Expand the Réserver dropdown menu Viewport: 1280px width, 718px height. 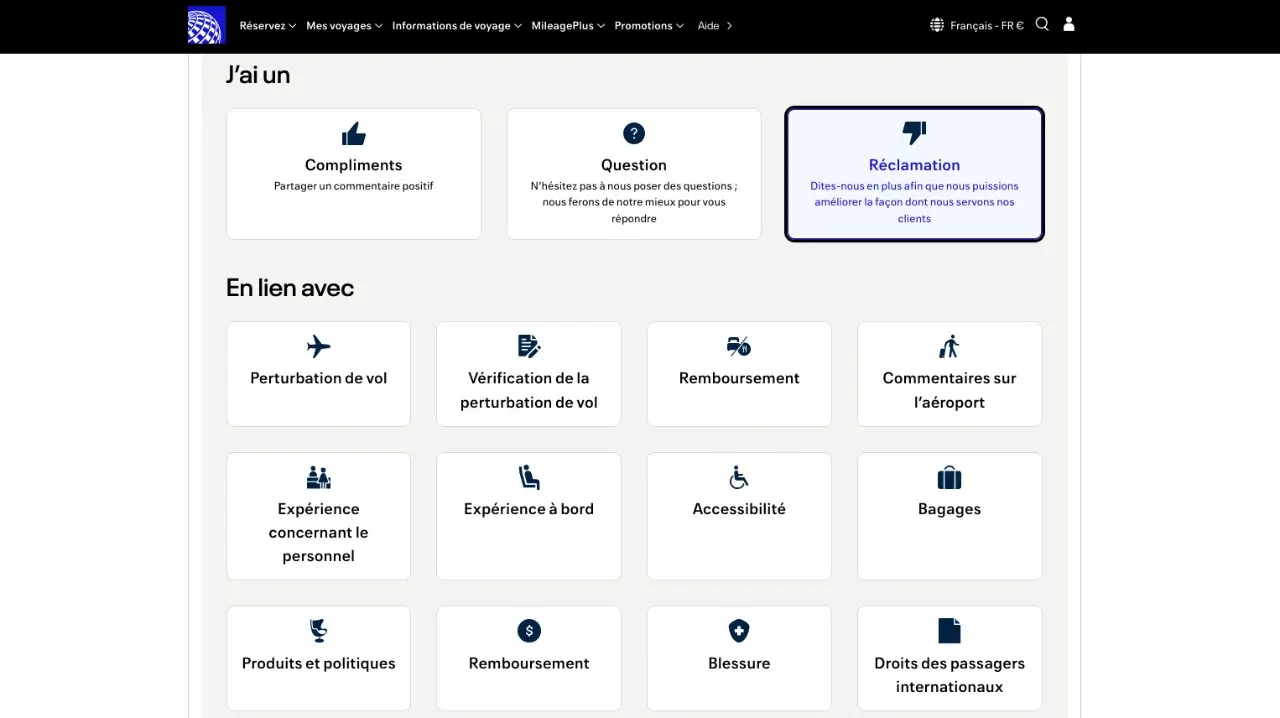coord(267,26)
